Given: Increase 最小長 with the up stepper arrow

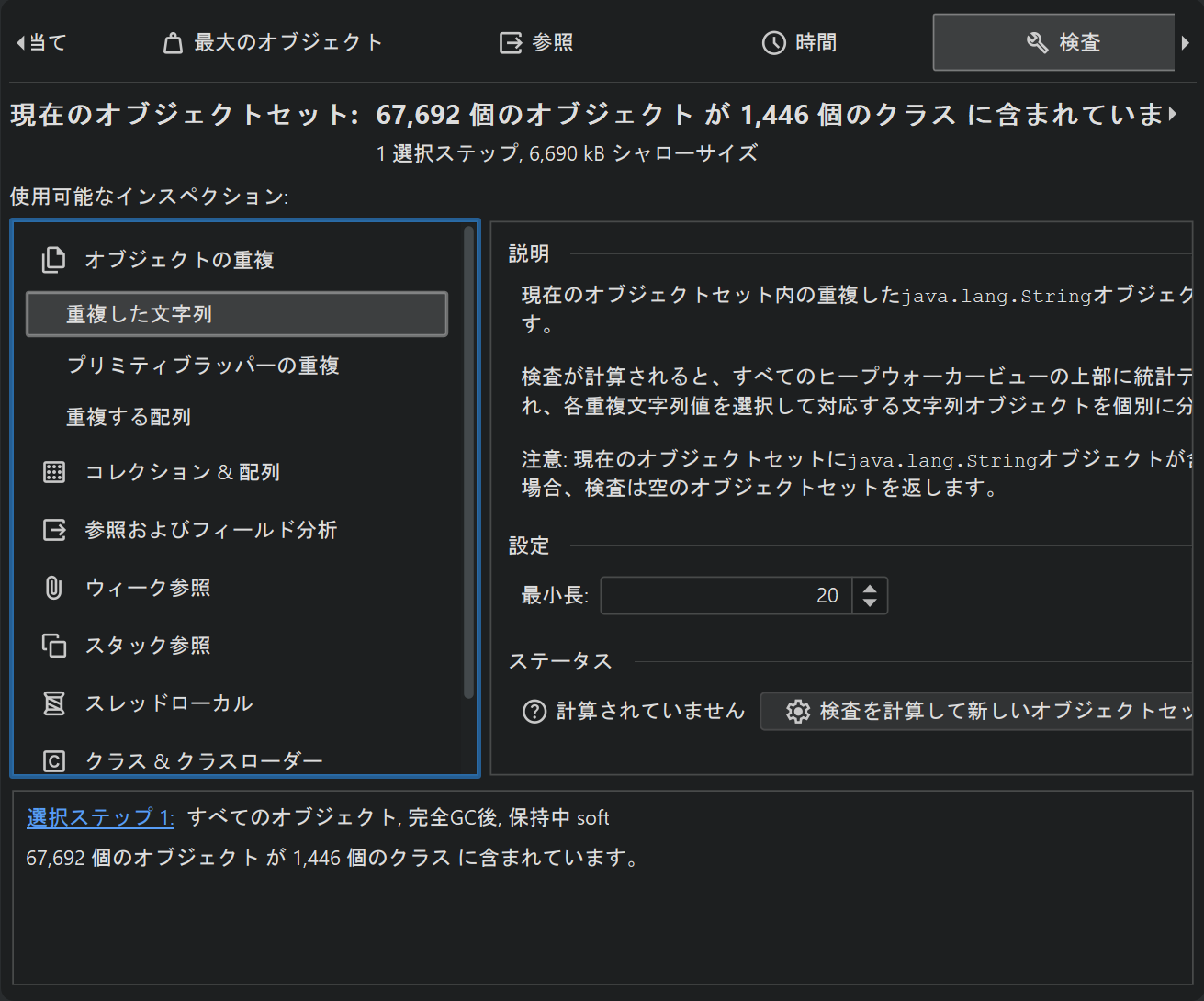Looking at the screenshot, I should pyautogui.click(x=870, y=587).
